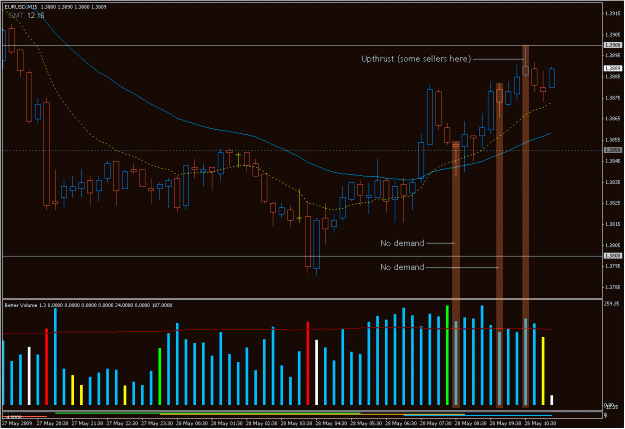Image resolution: width=625 pixels, height=429 pixels.
Task: Click the 1.3865 price scale value
Action: coord(612,119)
